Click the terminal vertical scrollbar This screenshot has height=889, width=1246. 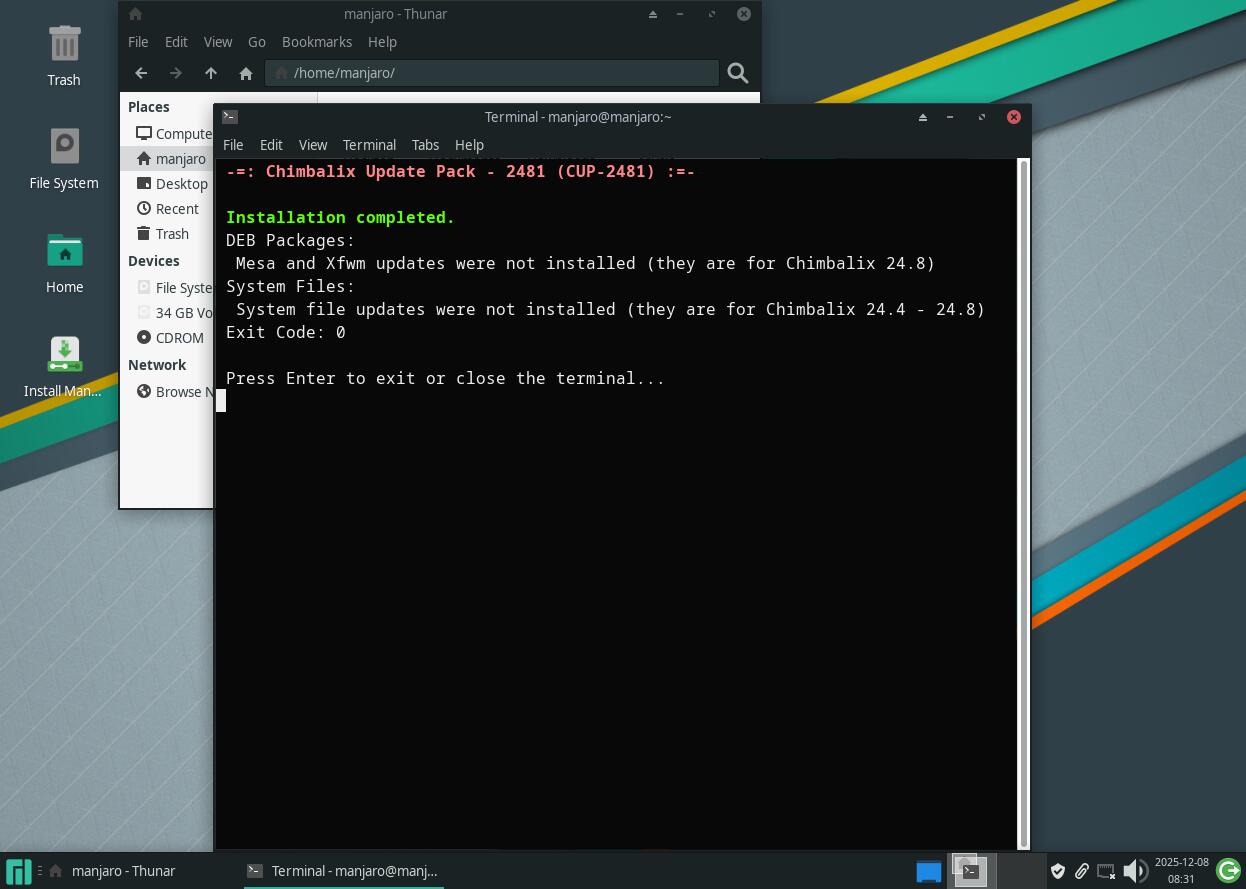[1023, 503]
